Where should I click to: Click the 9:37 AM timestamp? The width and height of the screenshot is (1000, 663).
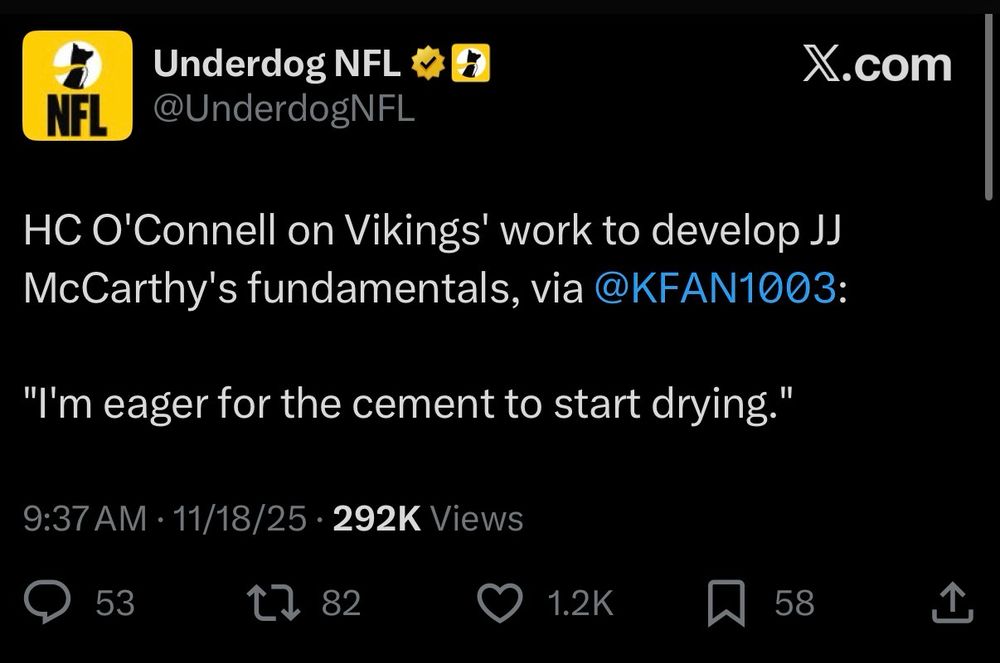pyautogui.click(x=84, y=519)
